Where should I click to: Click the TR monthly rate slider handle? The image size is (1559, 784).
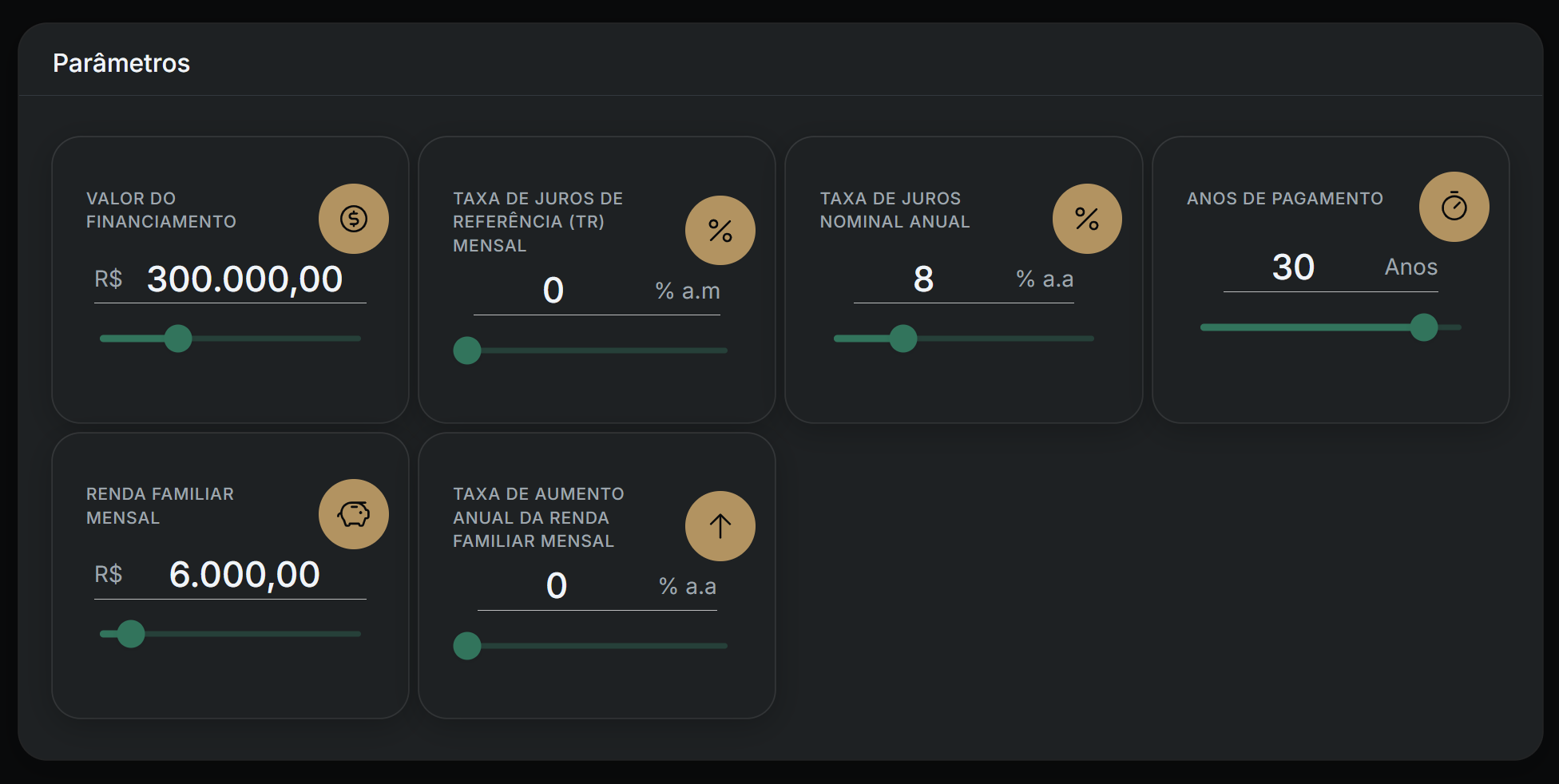coord(467,350)
